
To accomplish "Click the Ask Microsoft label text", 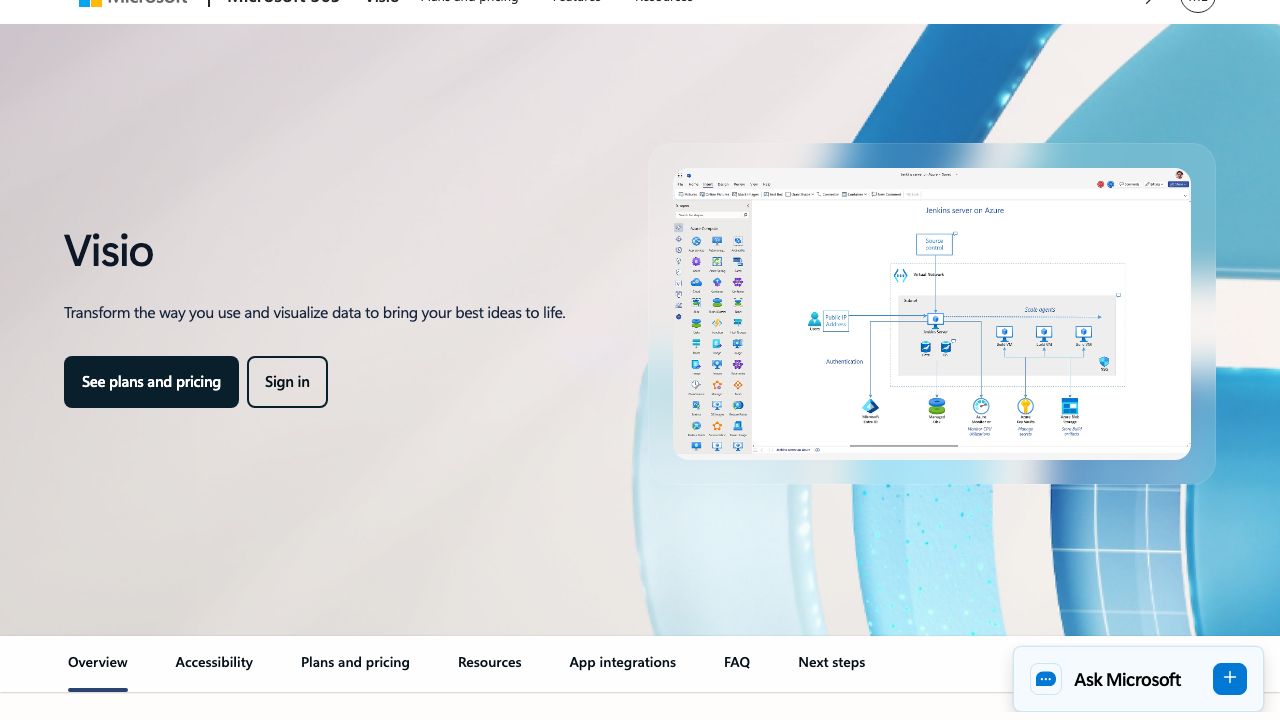I will tap(1127, 680).
